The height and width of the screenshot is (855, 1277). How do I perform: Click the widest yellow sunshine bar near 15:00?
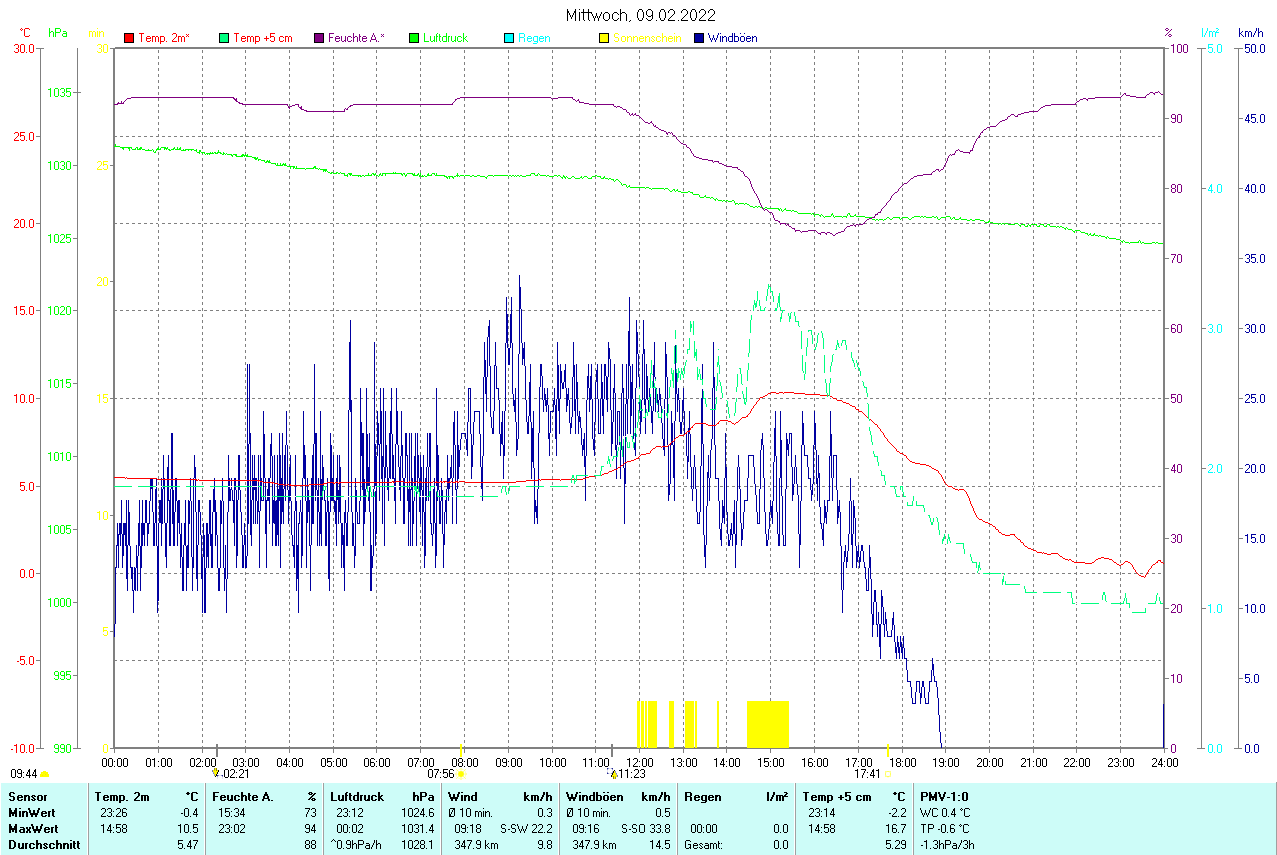tap(768, 724)
